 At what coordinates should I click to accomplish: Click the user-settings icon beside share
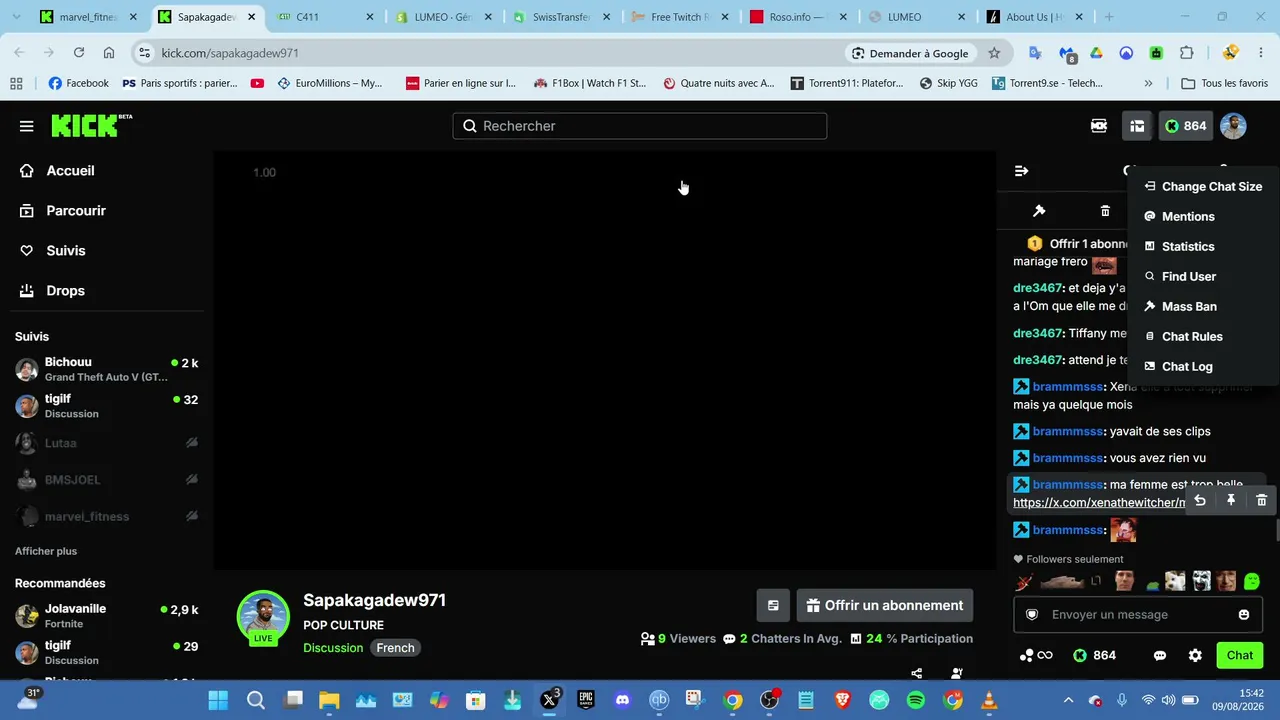pos(957,674)
